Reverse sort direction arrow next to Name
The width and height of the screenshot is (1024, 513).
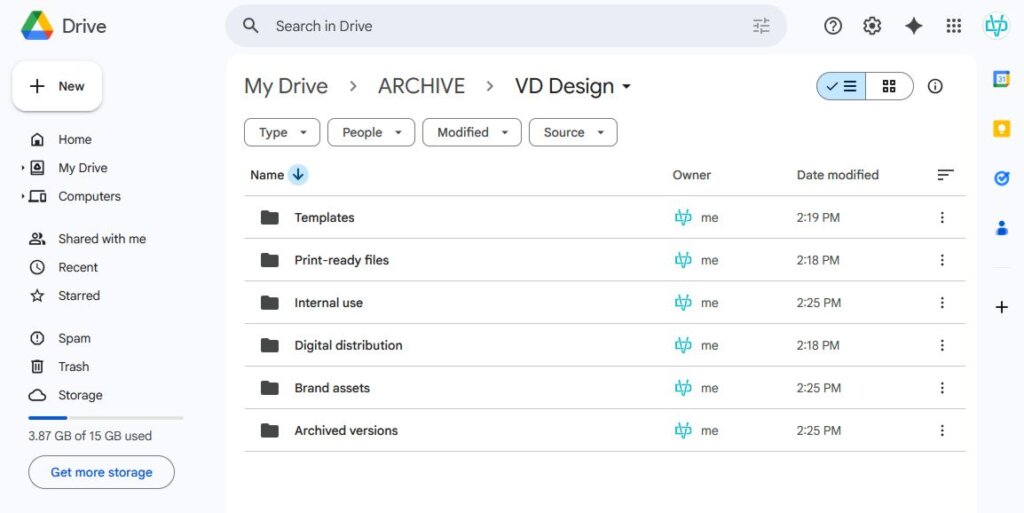click(x=298, y=175)
